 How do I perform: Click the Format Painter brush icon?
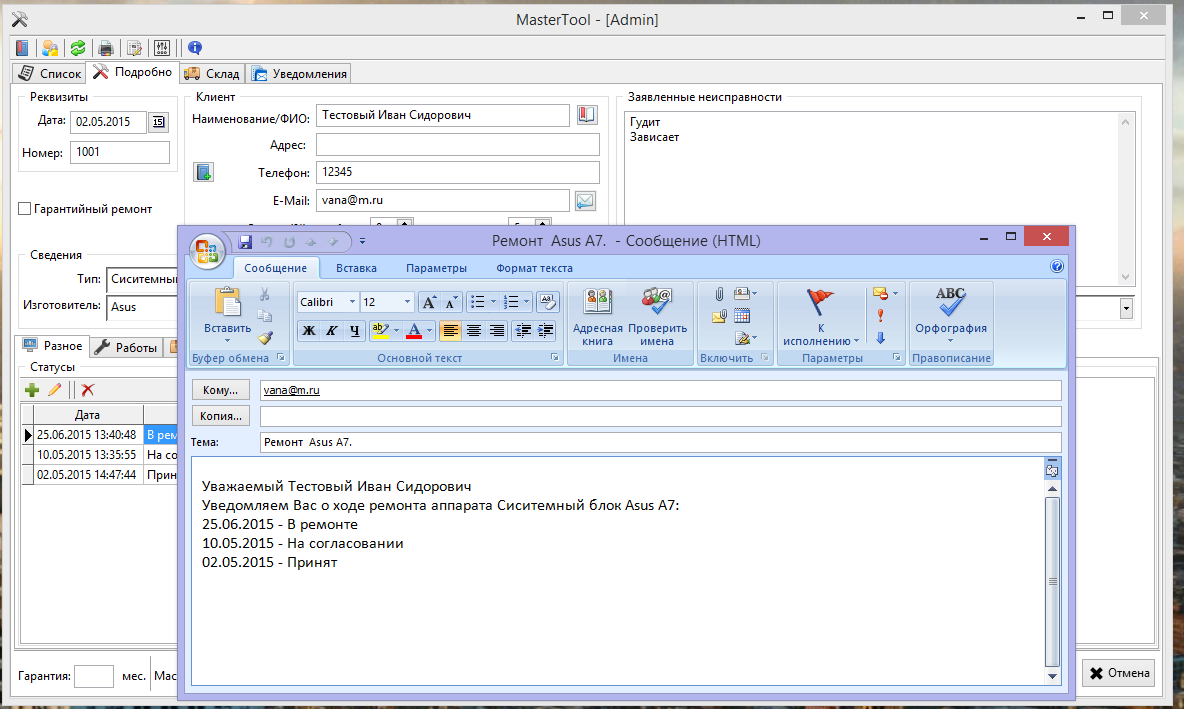(x=264, y=338)
